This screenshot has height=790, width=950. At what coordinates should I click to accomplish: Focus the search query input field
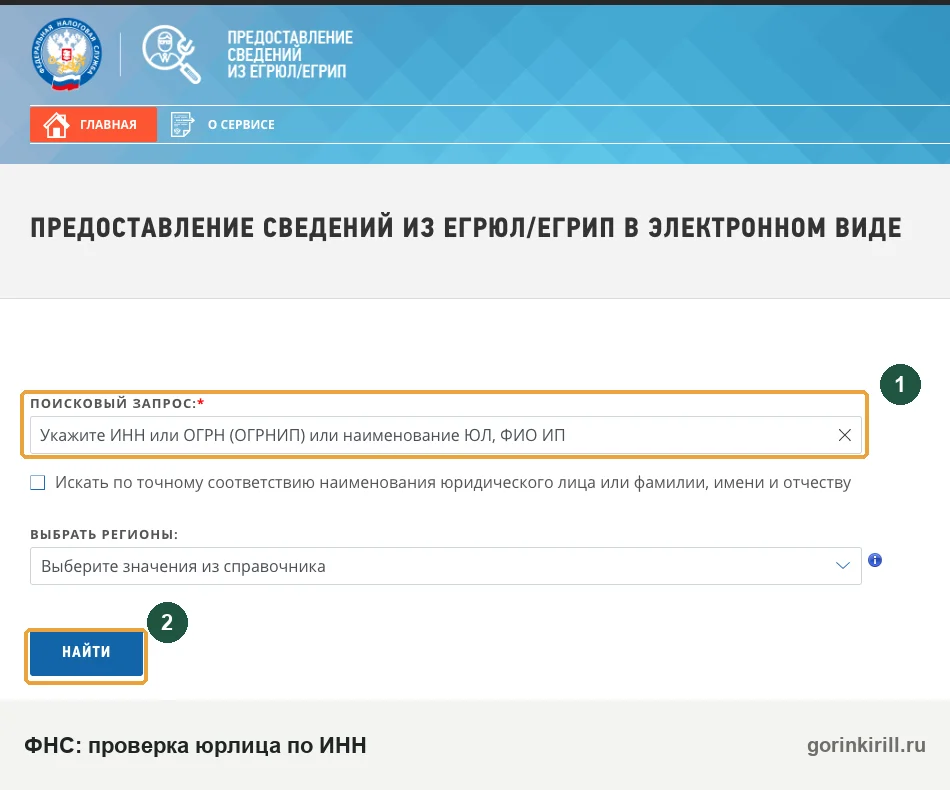click(445, 435)
